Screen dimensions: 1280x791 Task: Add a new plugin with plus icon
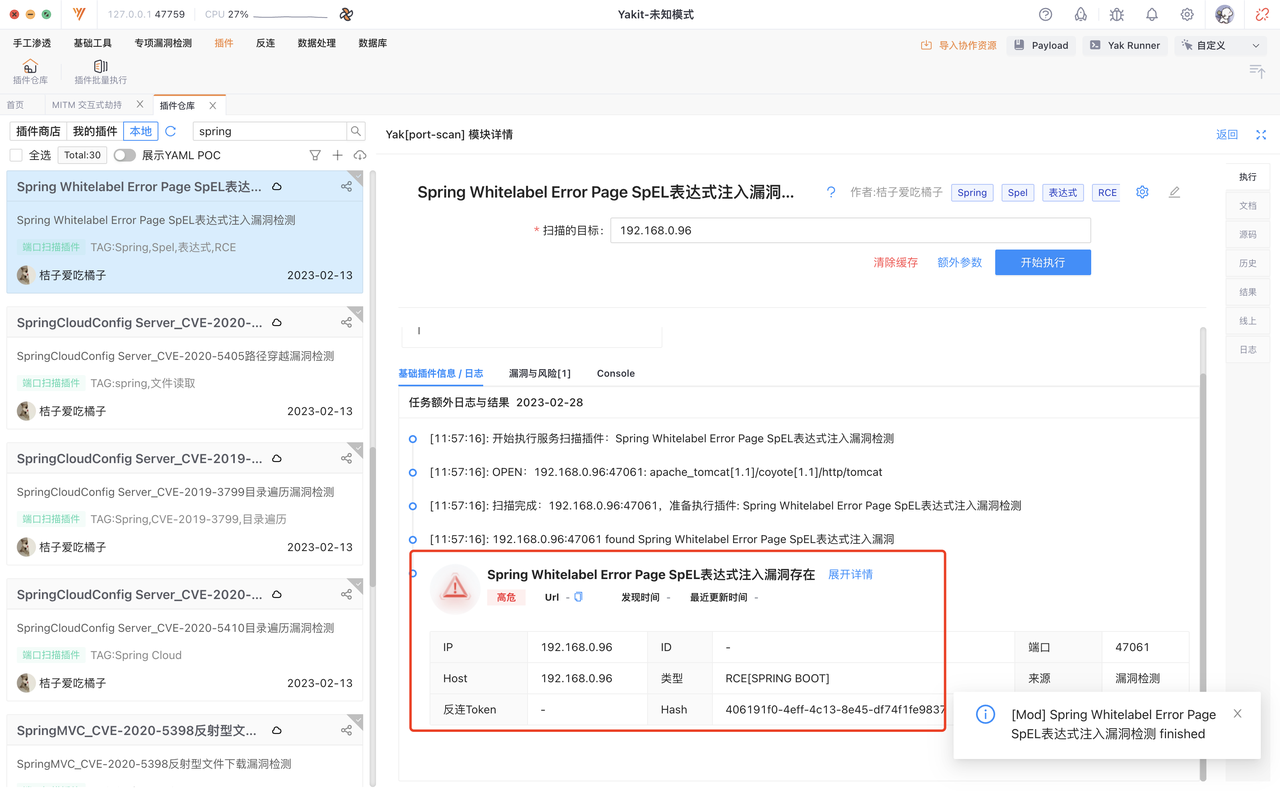click(x=337, y=155)
